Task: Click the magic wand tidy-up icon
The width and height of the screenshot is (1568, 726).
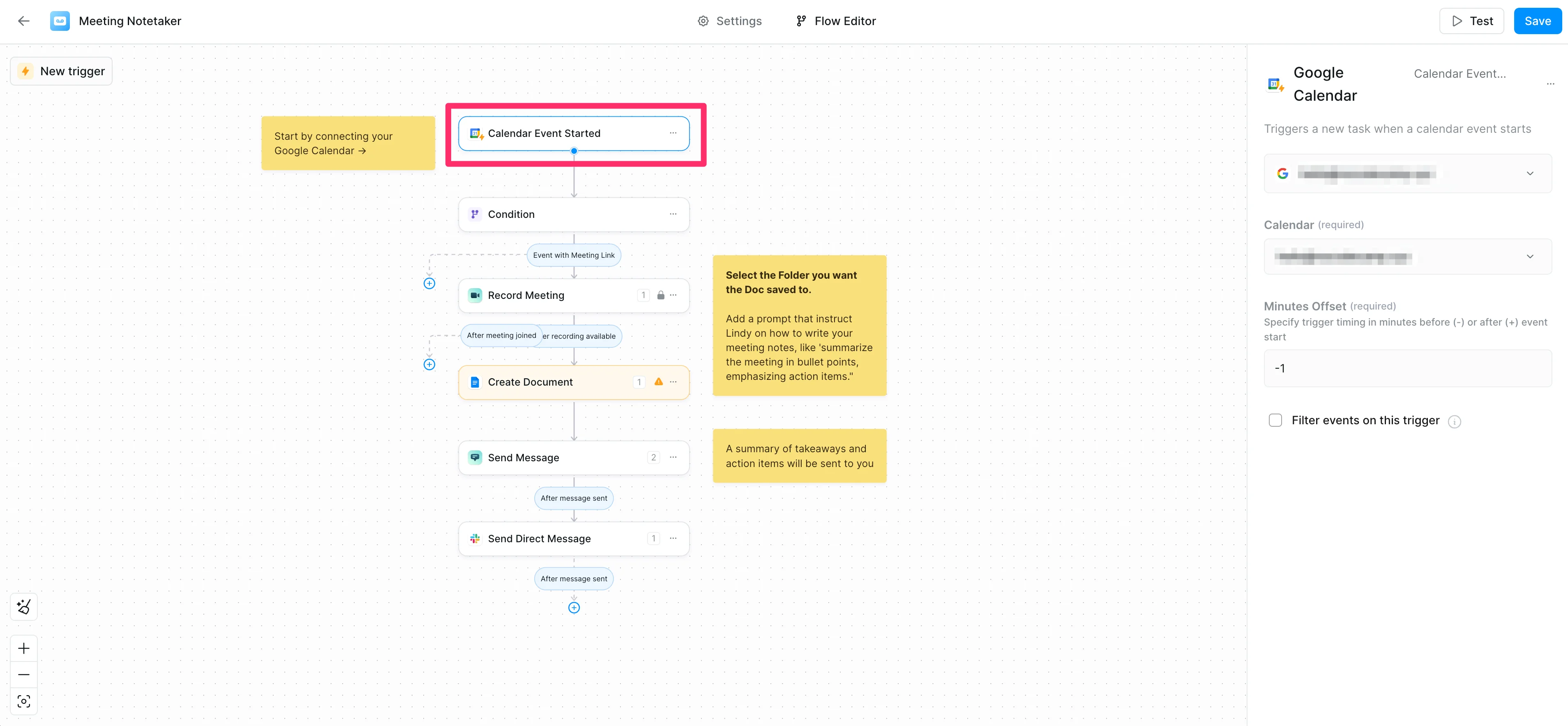Action: click(x=24, y=607)
